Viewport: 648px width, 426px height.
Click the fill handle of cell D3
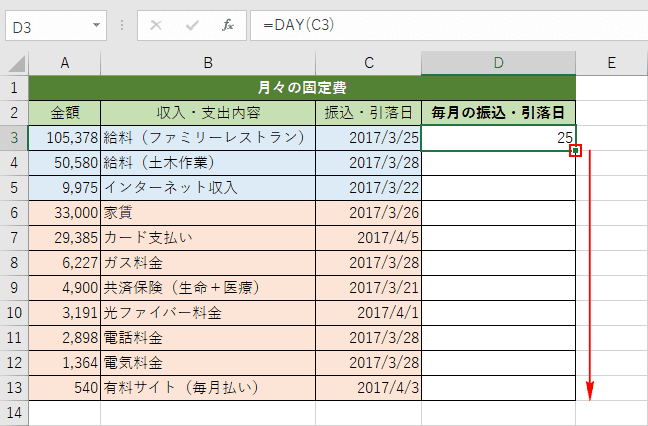575,151
